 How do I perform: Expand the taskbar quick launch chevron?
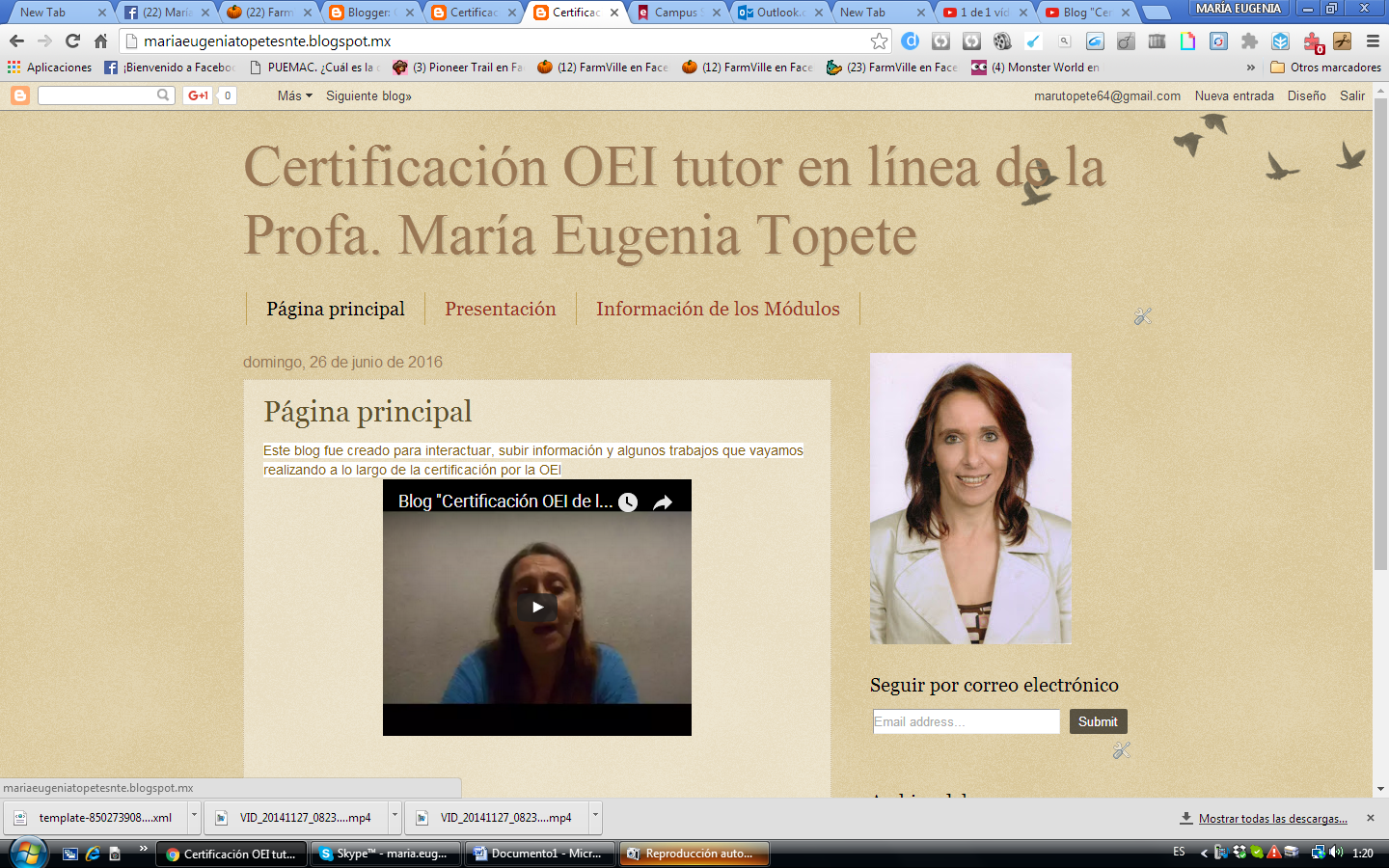click(143, 850)
